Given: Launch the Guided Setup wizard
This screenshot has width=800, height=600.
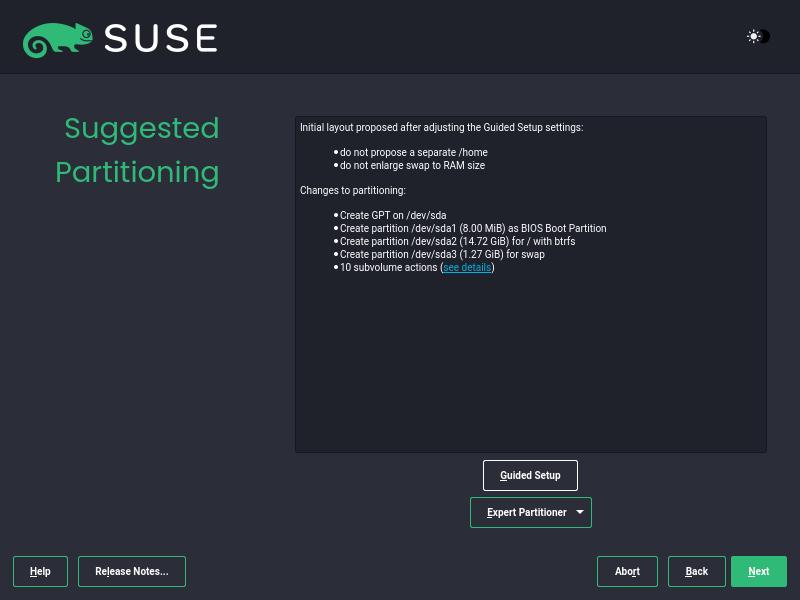Looking at the screenshot, I should 530,475.
